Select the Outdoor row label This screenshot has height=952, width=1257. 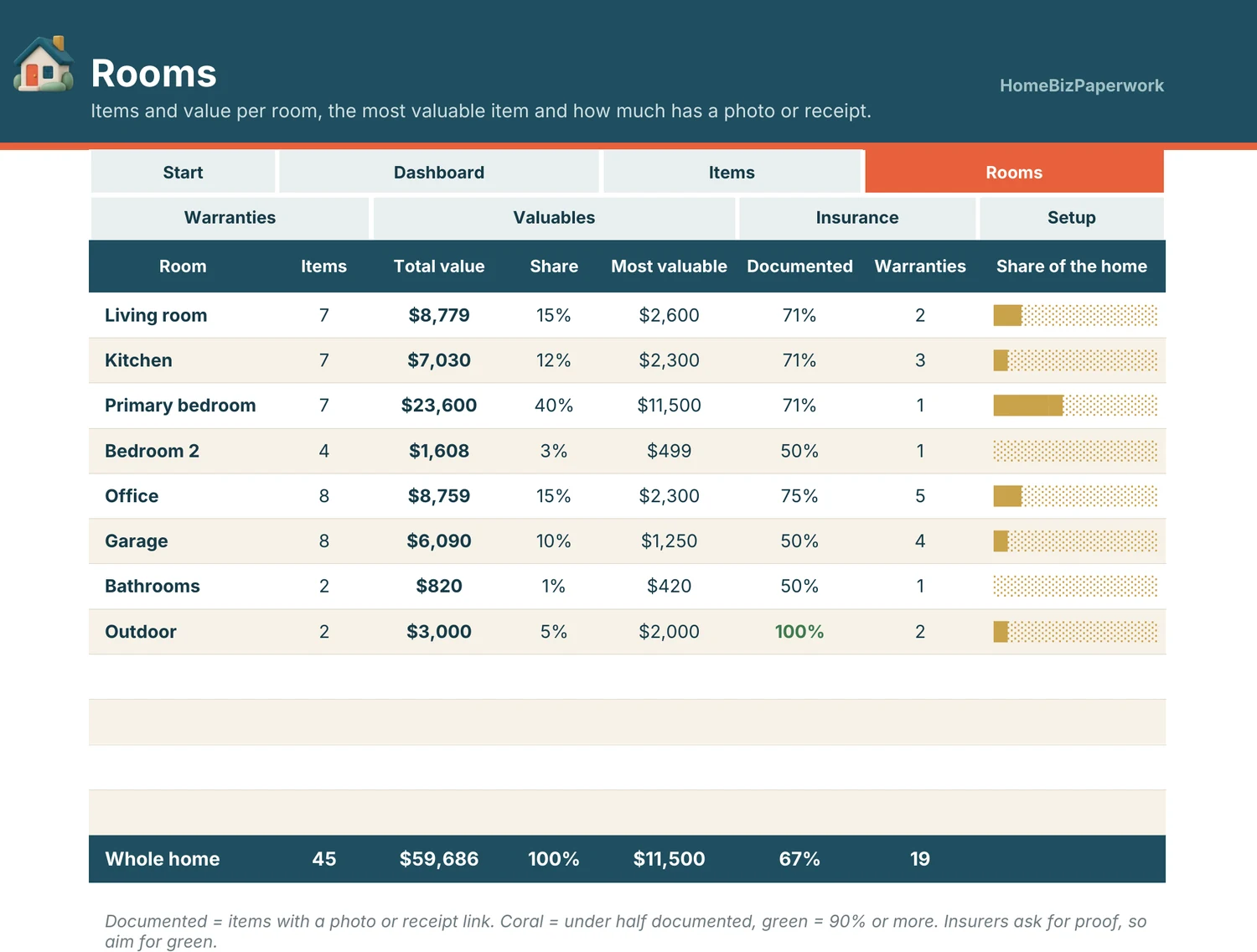click(x=141, y=632)
